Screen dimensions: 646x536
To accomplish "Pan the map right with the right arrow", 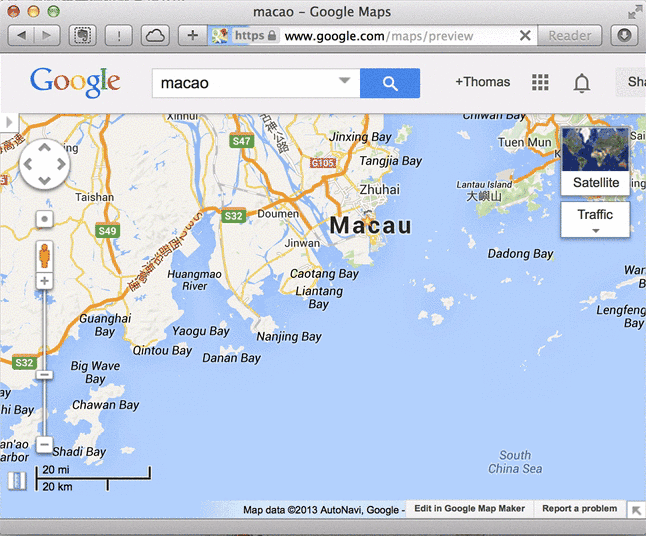I will pyautogui.click(x=61, y=164).
